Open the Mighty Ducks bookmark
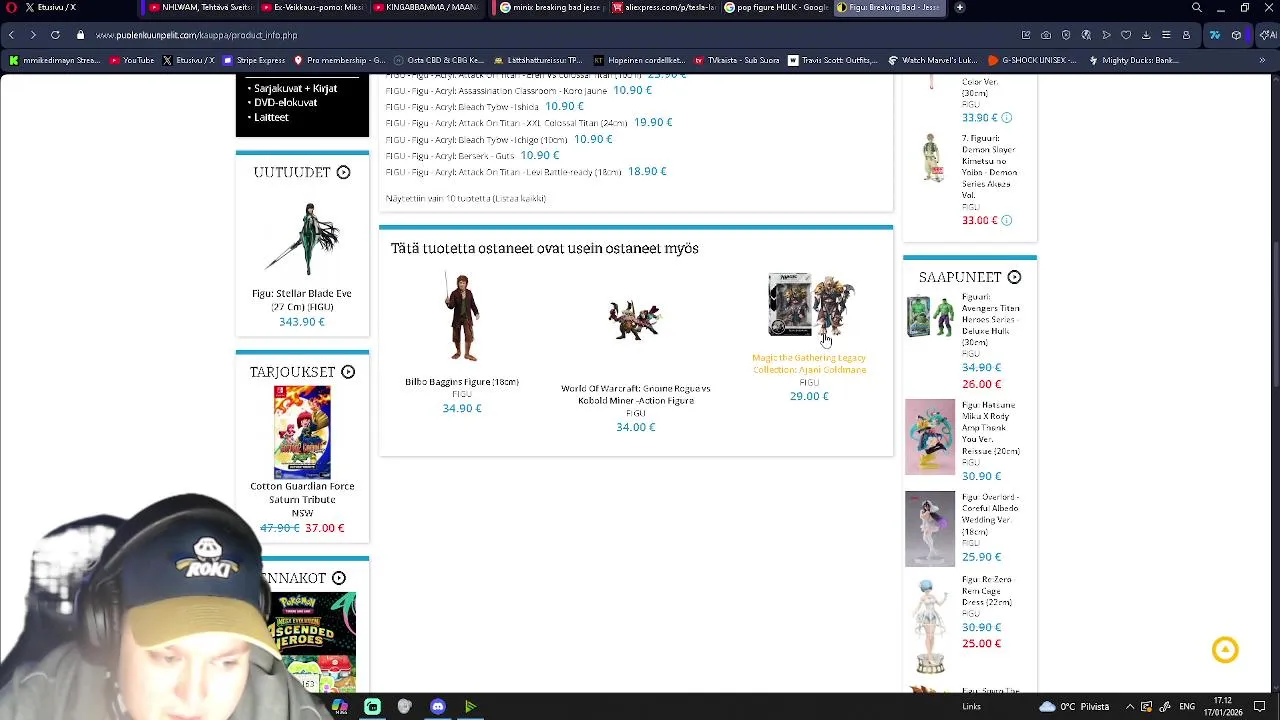The width and height of the screenshot is (1280, 720). pyautogui.click(x=1133, y=60)
